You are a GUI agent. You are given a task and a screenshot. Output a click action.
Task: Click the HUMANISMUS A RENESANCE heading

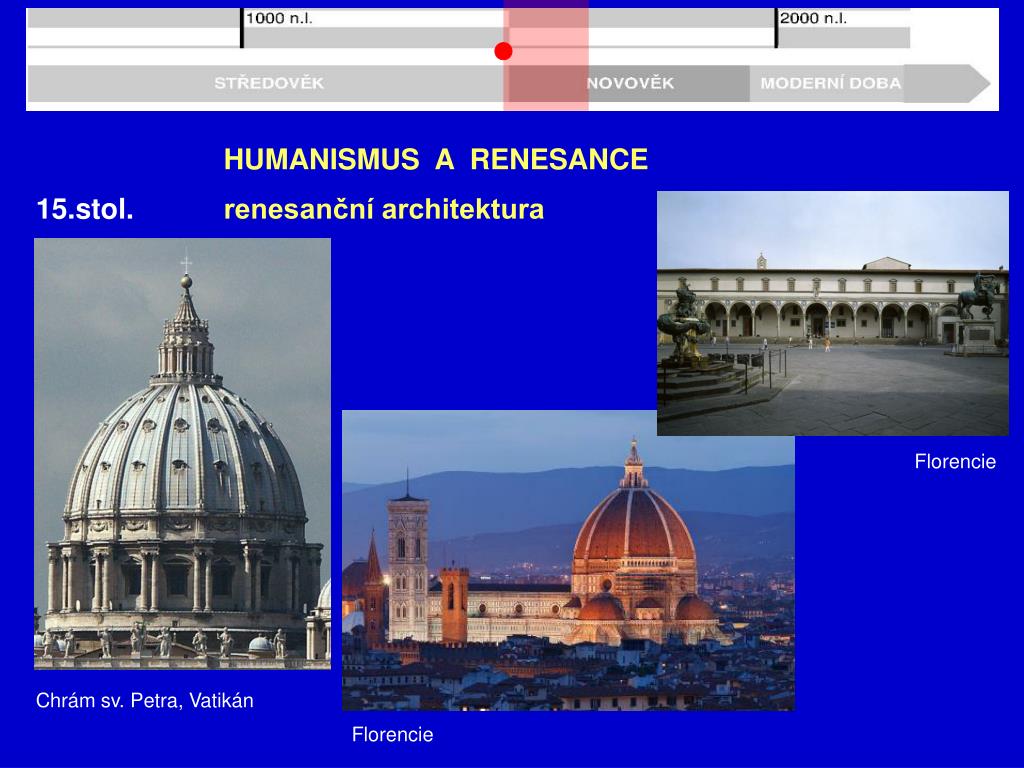pos(436,159)
